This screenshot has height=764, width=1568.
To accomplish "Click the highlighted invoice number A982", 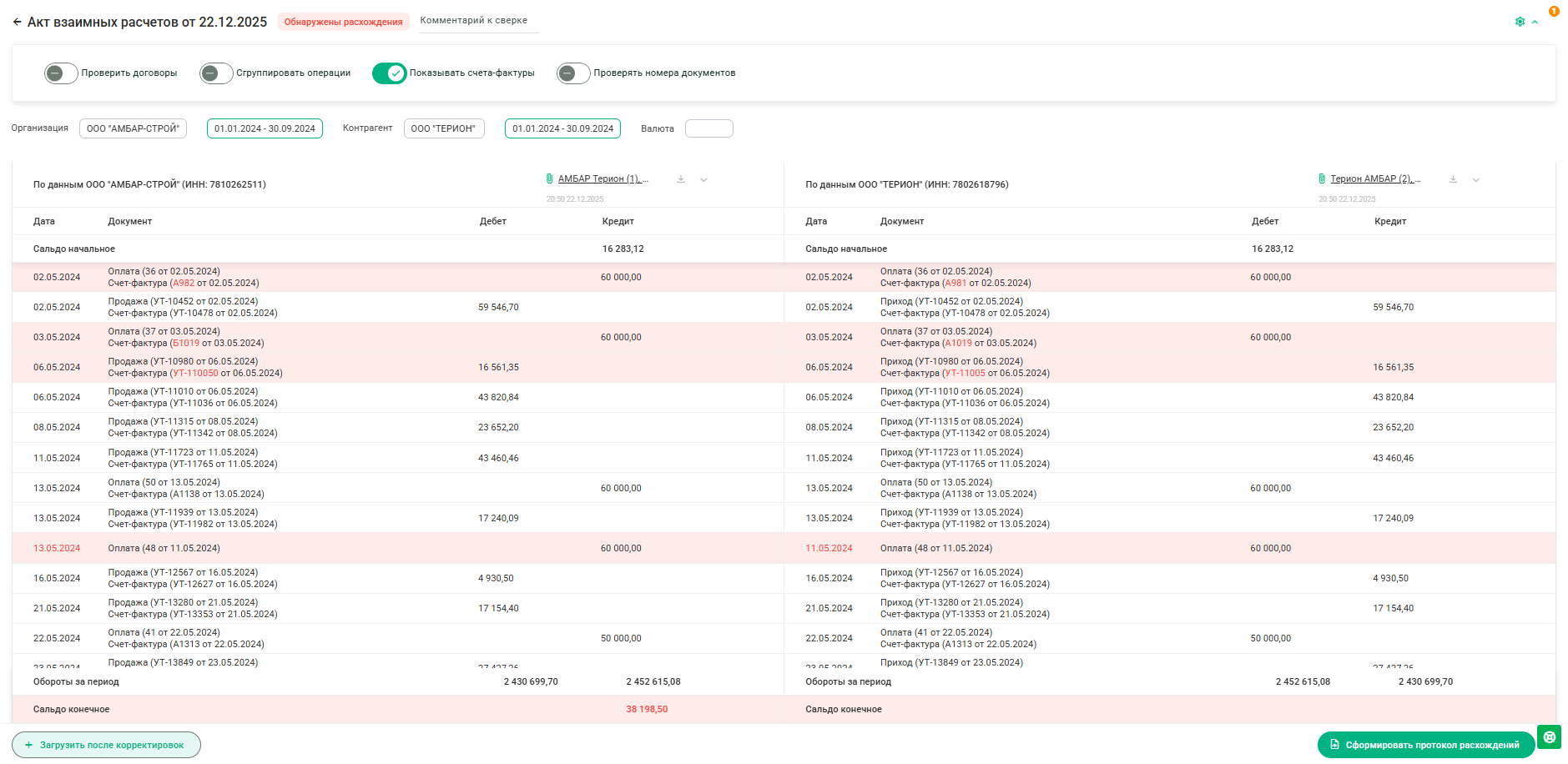I will (183, 284).
